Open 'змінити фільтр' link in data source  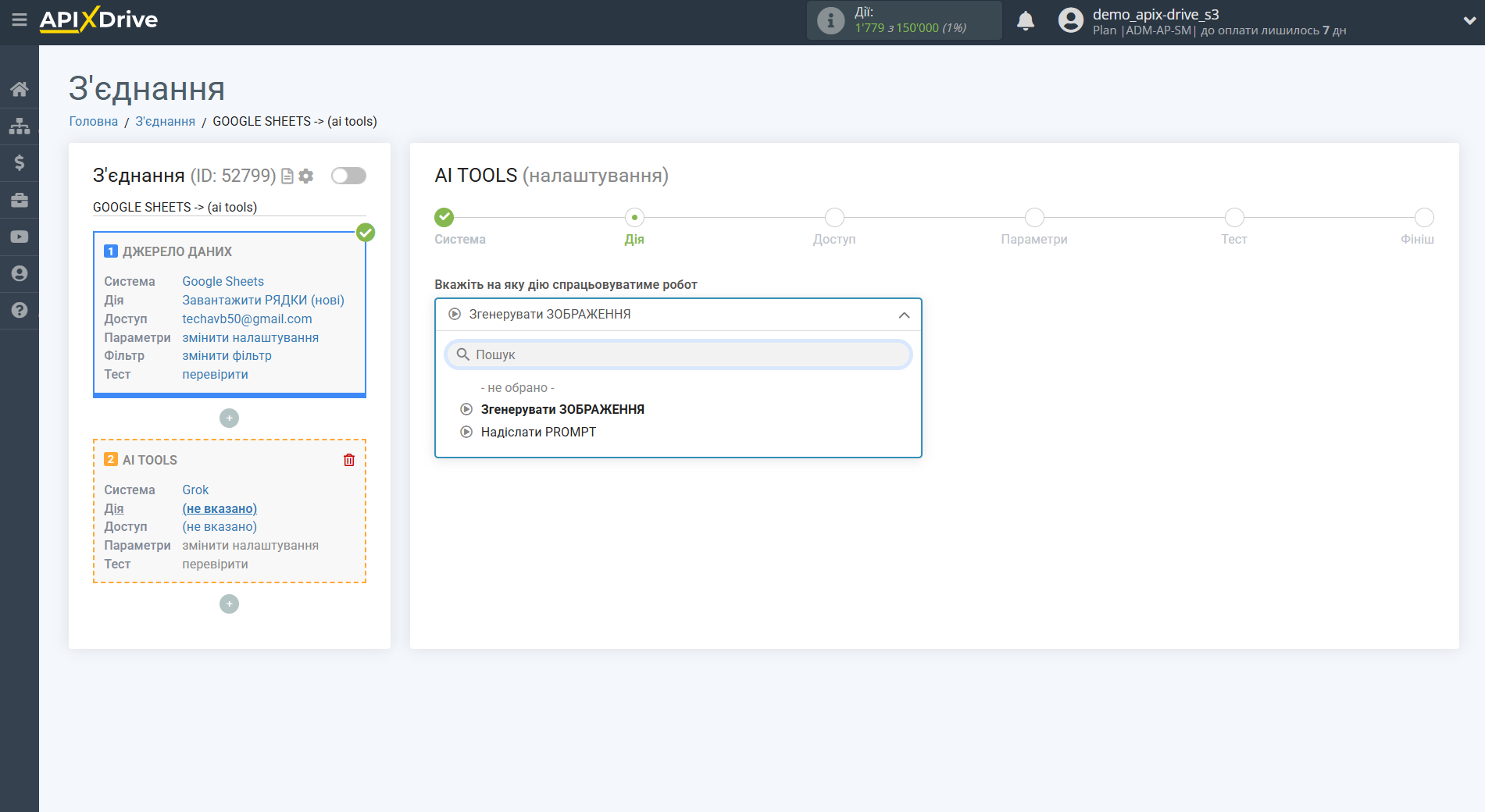227,355
